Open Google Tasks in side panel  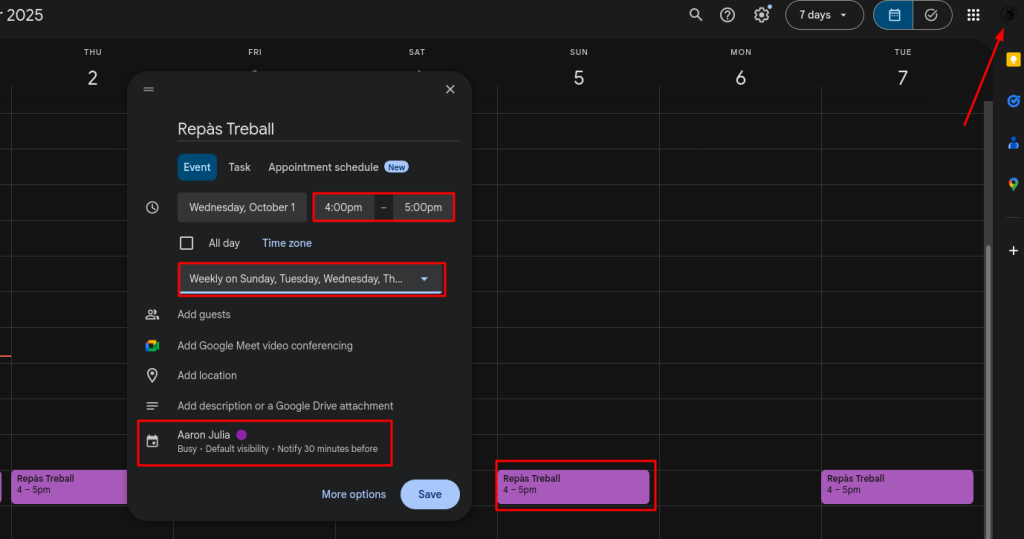(x=1013, y=101)
